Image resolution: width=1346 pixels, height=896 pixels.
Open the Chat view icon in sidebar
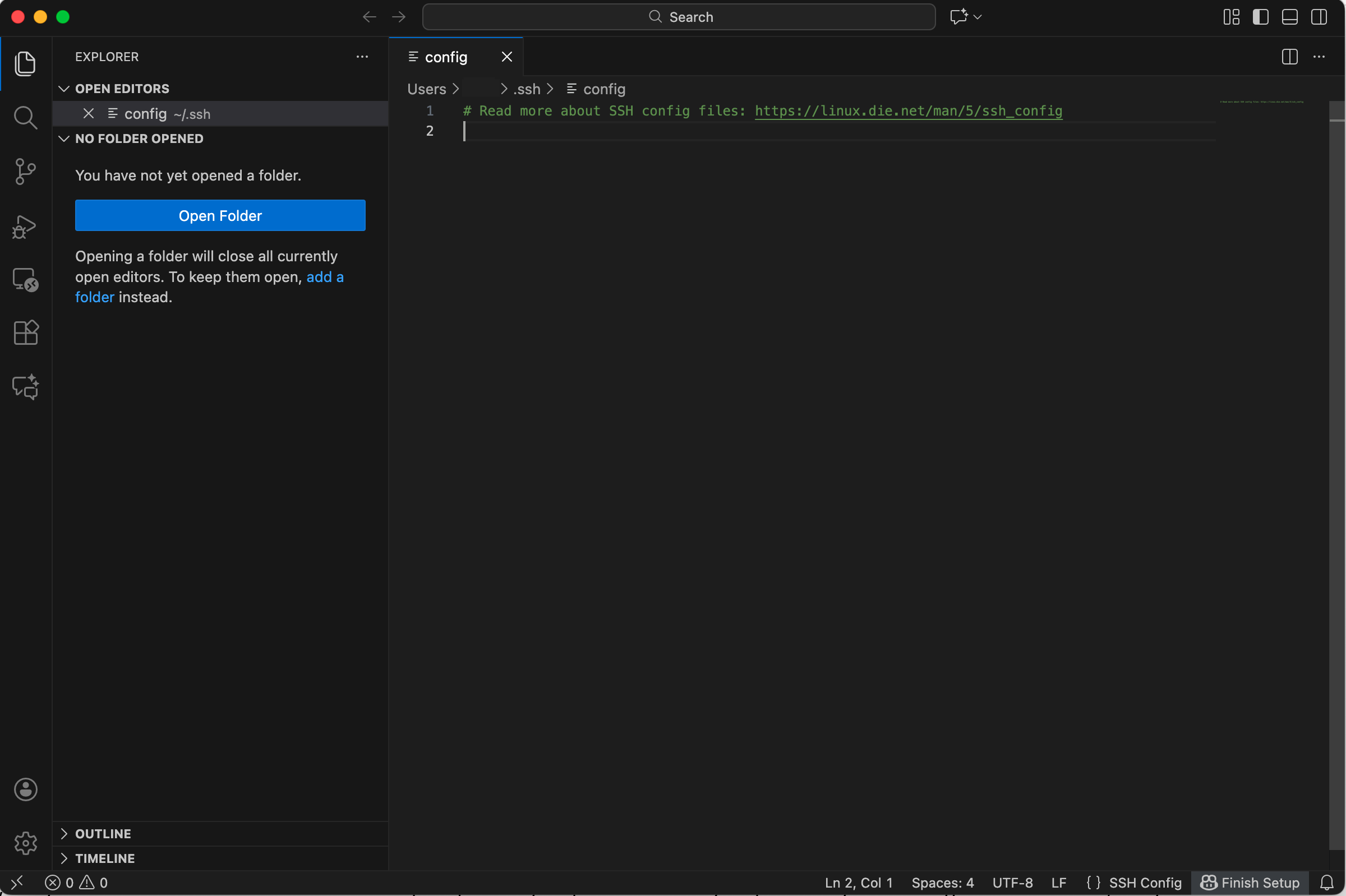[25, 387]
